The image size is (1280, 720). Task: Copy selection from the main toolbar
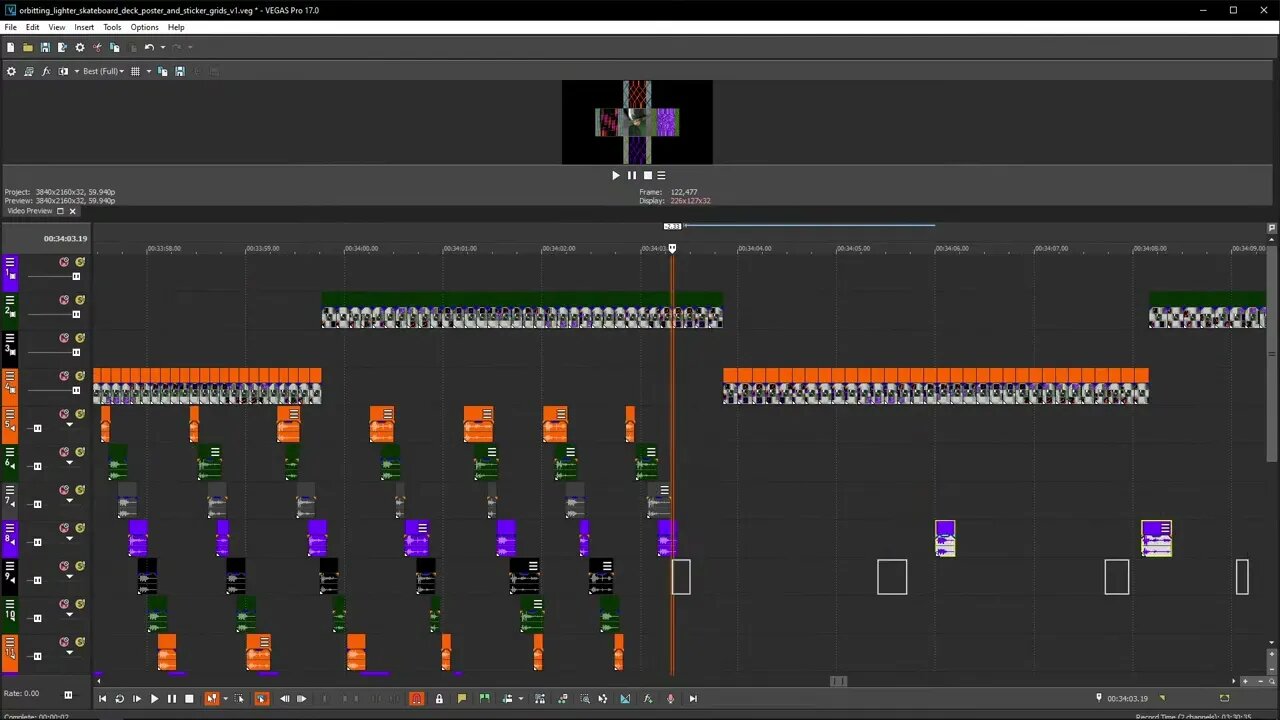(115, 47)
